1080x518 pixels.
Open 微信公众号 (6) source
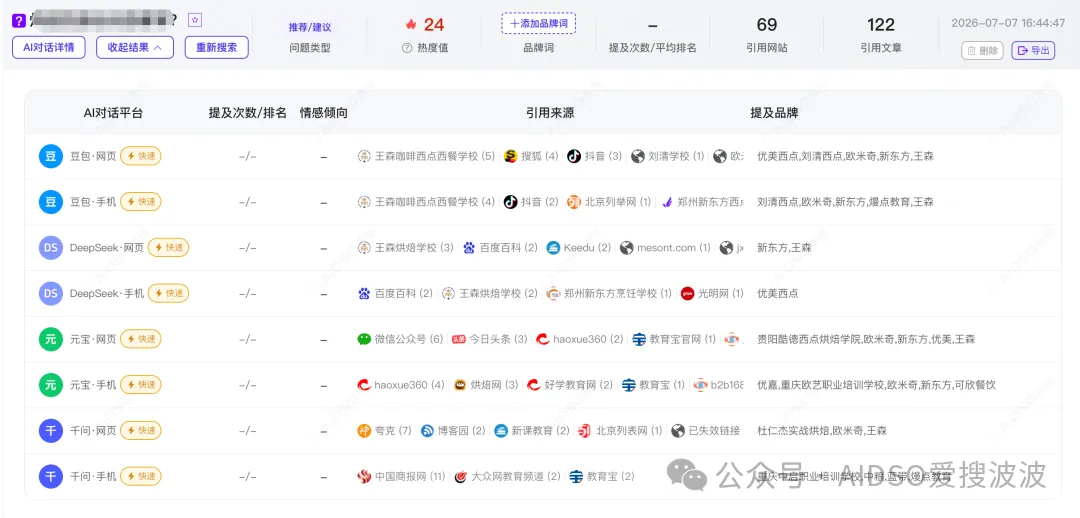click(x=400, y=339)
